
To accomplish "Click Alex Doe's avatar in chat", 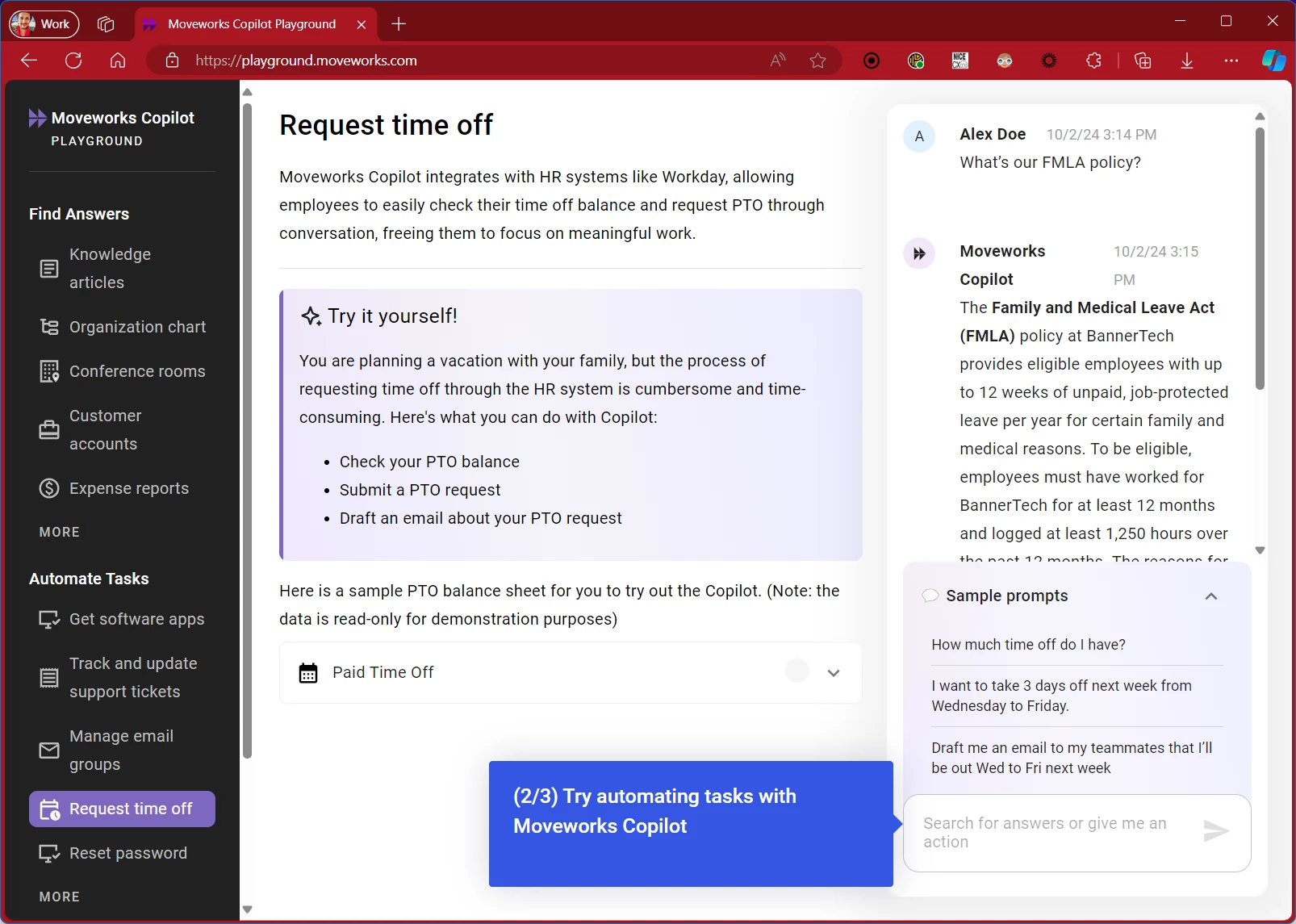I will click(x=919, y=136).
